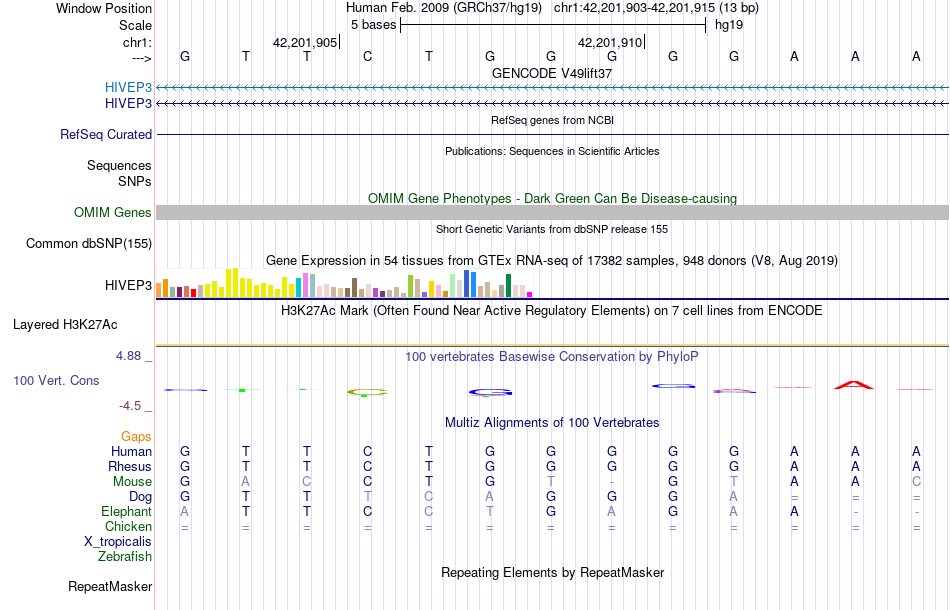Click the olive C PhyloP conservation logo
This screenshot has width=950, height=610.
[x=367, y=393]
